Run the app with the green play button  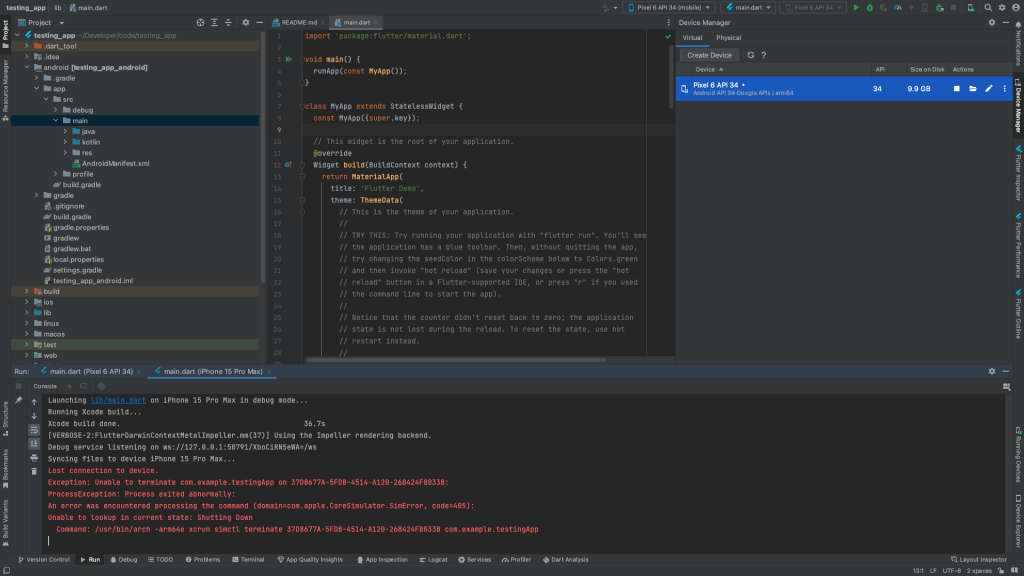point(856,7)
